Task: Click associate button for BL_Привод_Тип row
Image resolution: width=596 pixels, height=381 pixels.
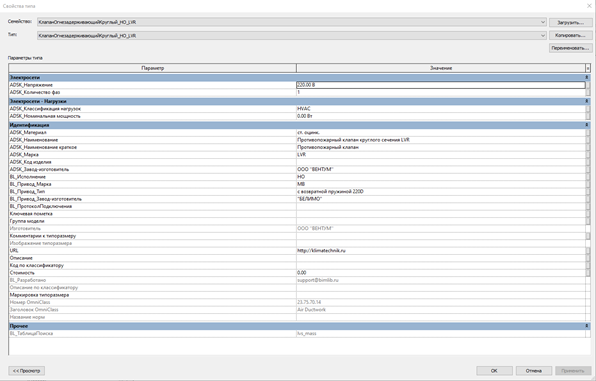Action: click(x=588, y=192)
